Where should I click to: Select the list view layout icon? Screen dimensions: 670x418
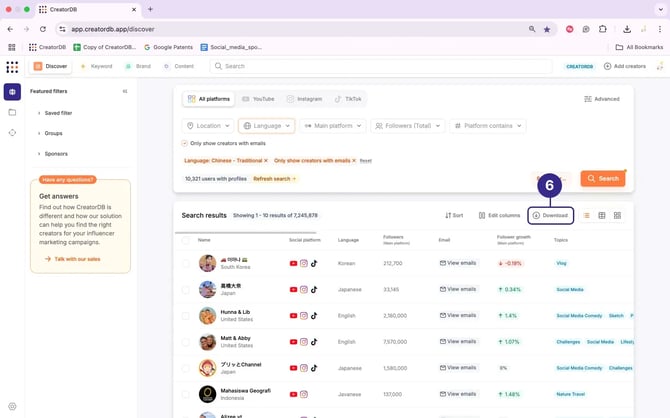coord(586,215)
